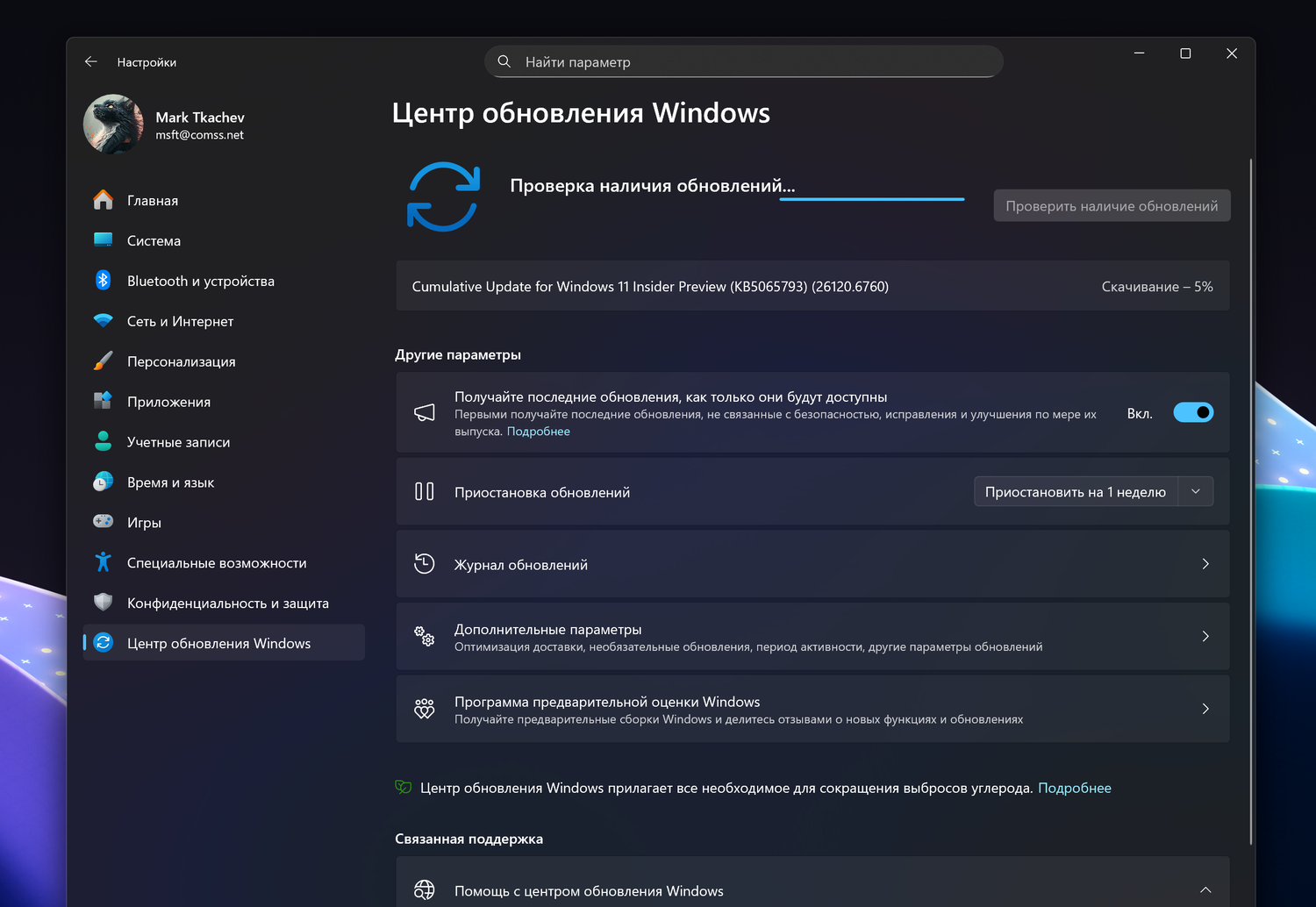Screen dimensions: 1316x907
Task: Click the search magnifier icon
Action: click(x=504, y=61)
